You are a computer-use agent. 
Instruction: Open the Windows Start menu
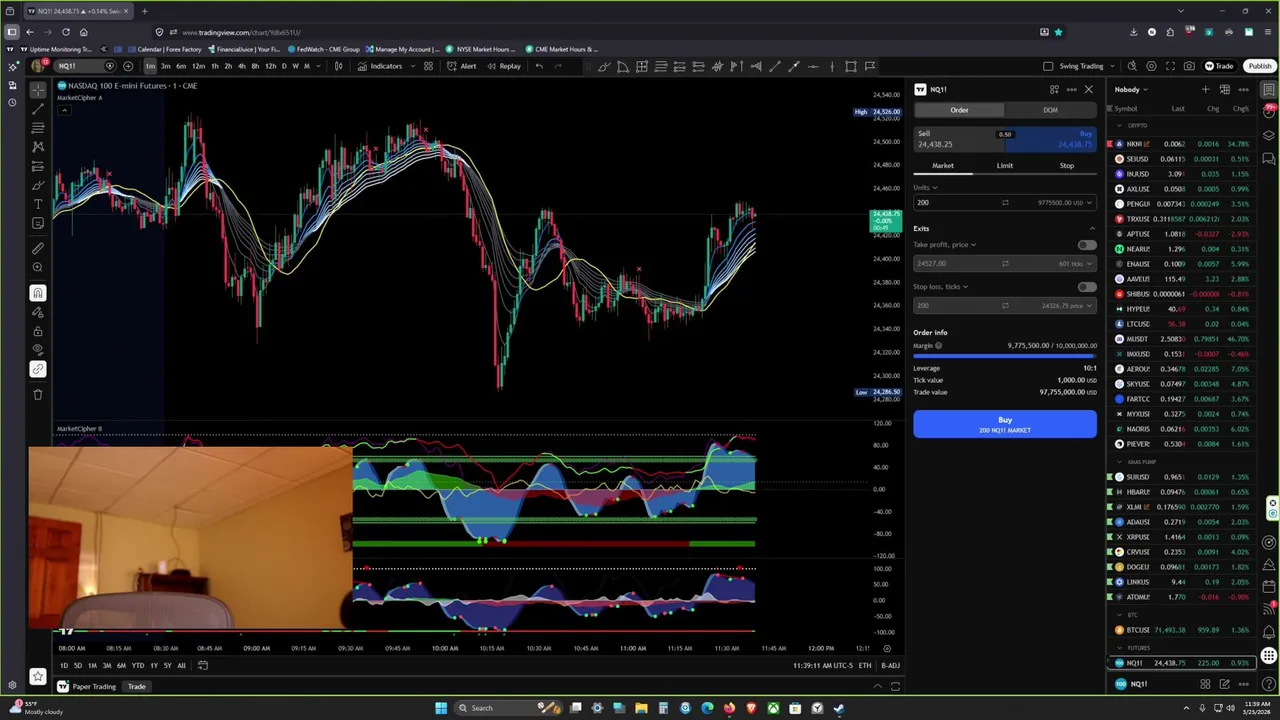tap(441, 708)
